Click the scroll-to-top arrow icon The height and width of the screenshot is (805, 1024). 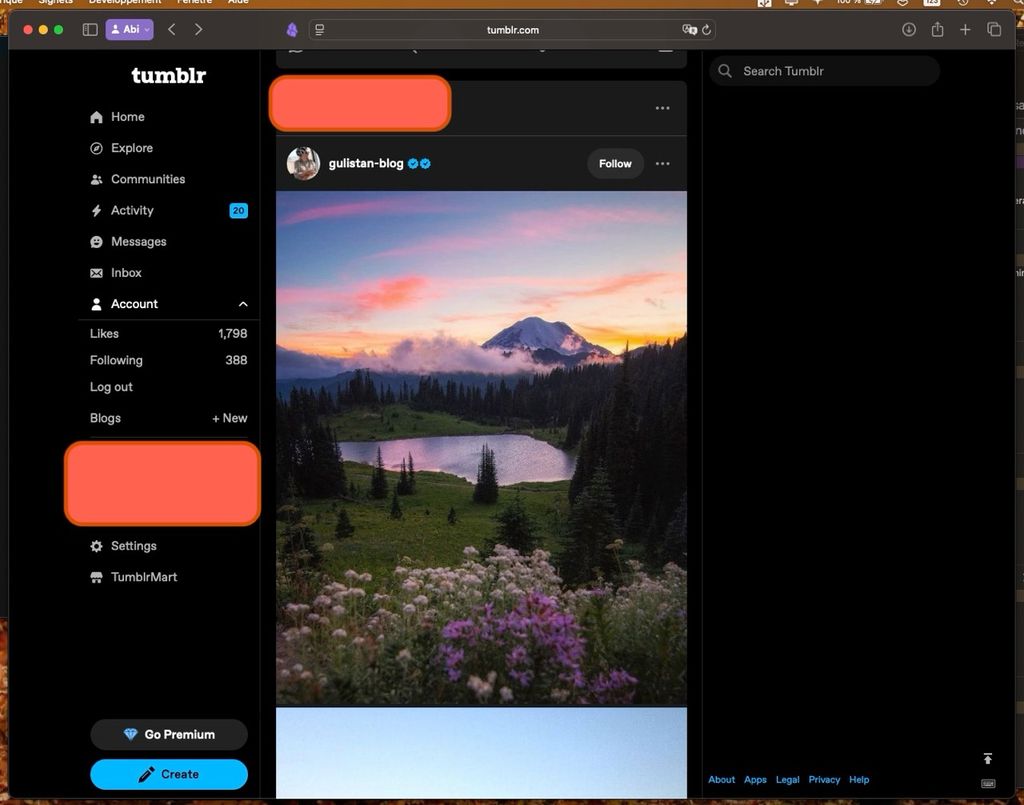[988, 759]
